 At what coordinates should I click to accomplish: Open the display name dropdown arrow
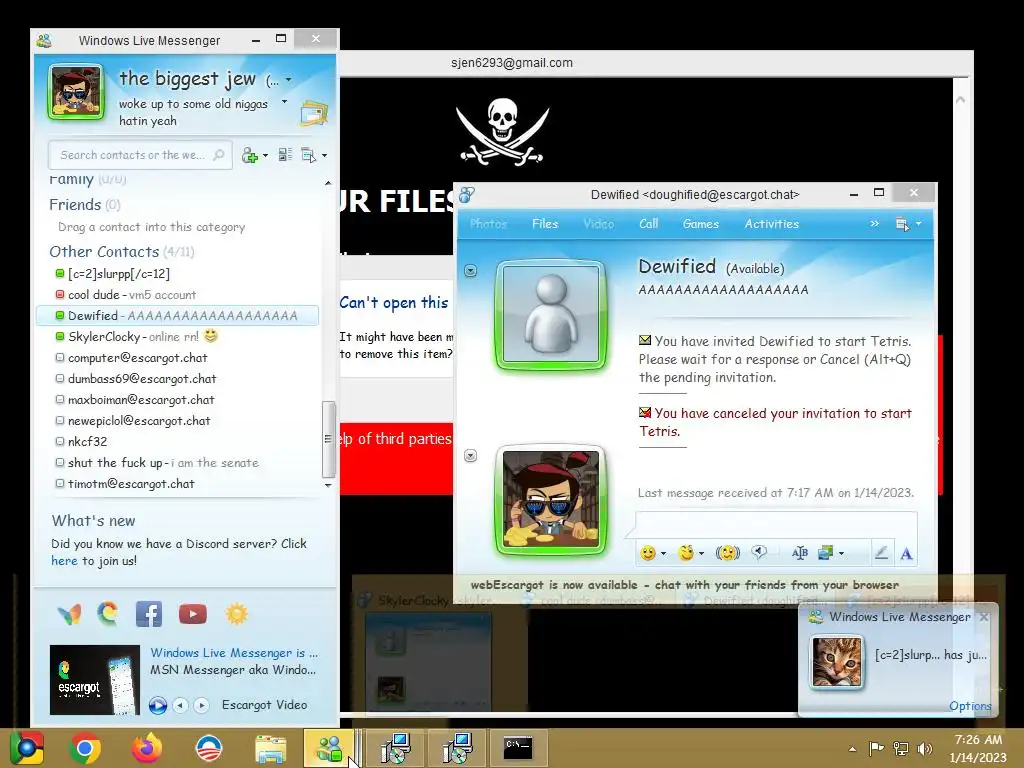click(x=289, y=80)
